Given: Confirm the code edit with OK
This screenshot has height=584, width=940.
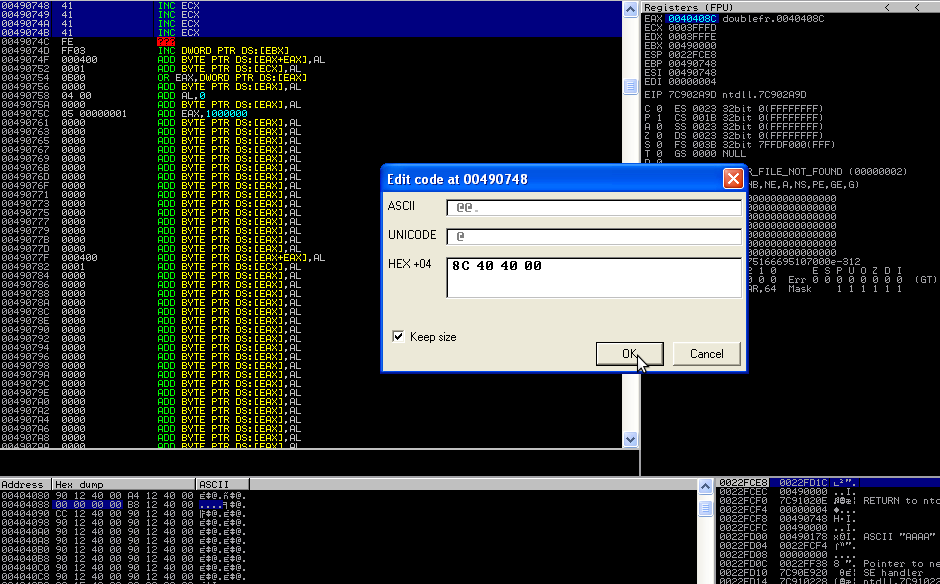Looking at the screenshot, I should [x=629, y=354].
